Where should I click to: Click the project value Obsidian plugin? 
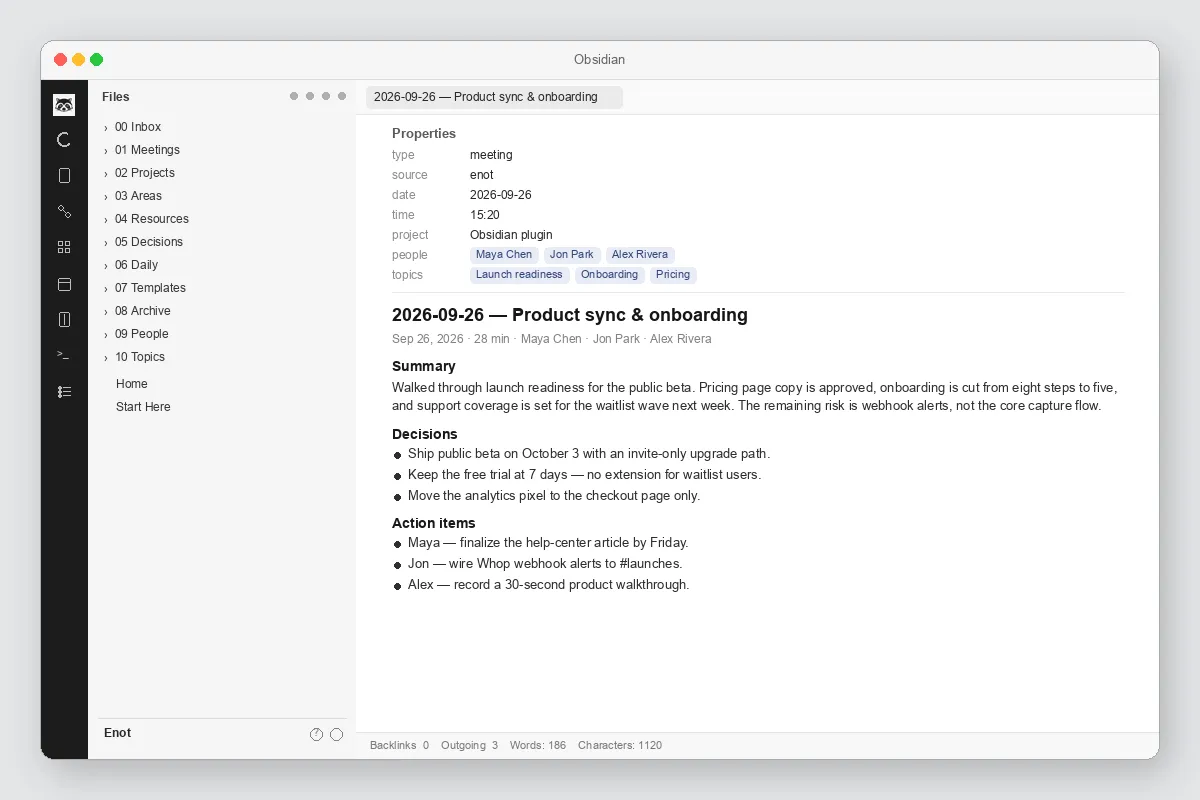coord(511,235)
